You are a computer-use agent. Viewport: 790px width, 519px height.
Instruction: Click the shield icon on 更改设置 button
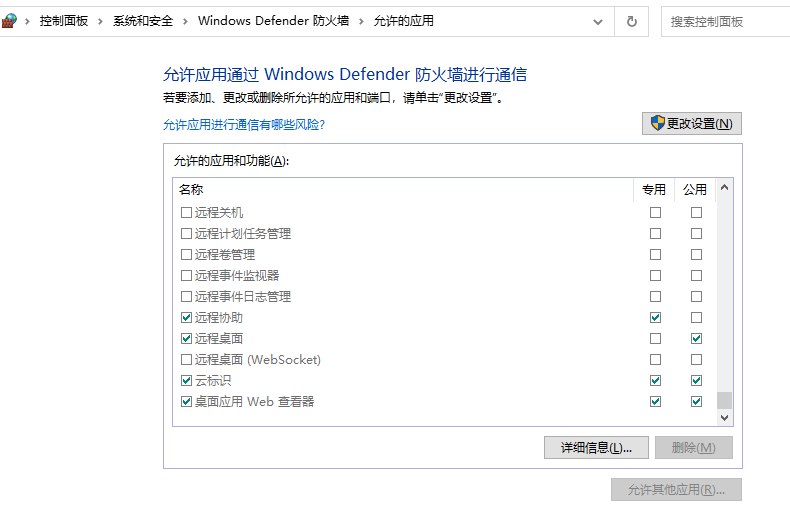(657, 123)
